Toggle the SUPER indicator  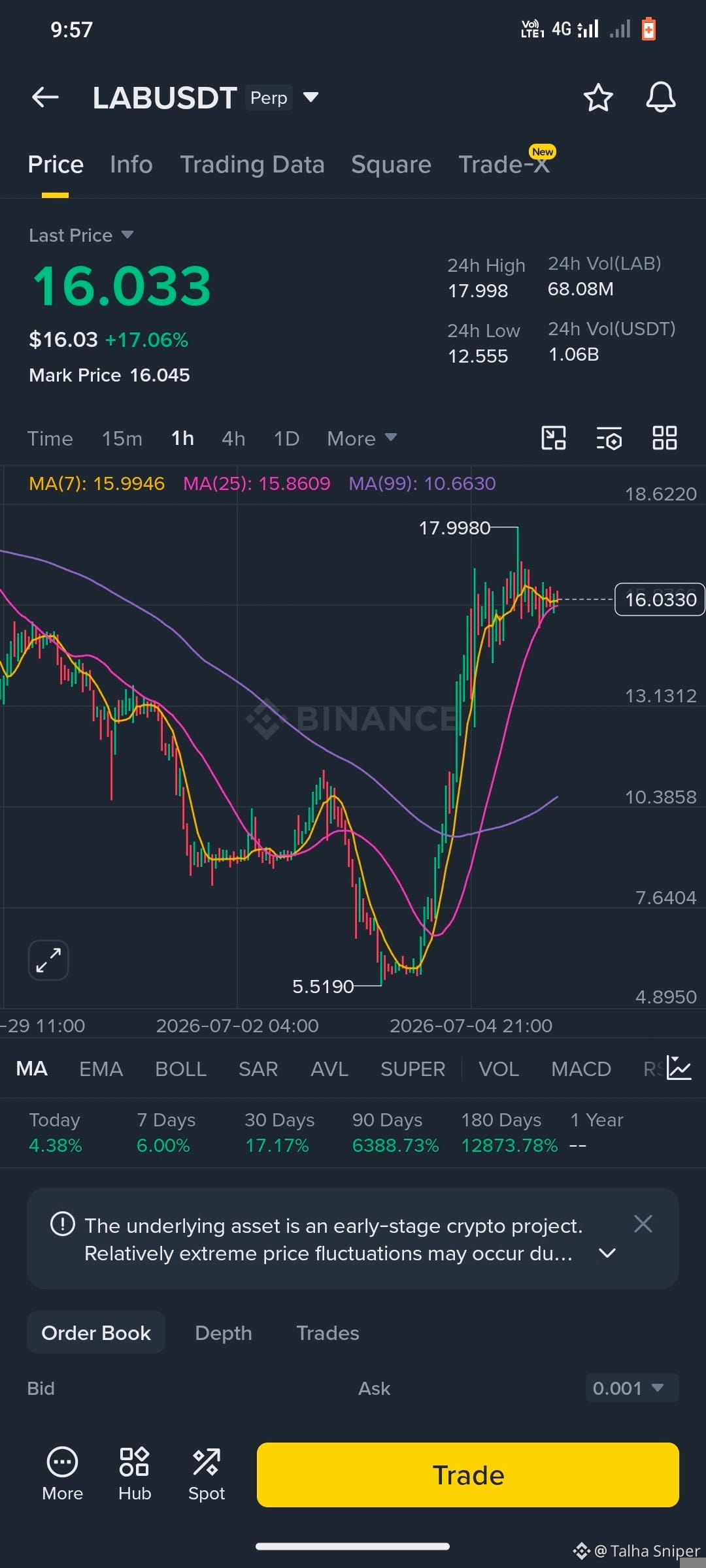click(413, 1069)
